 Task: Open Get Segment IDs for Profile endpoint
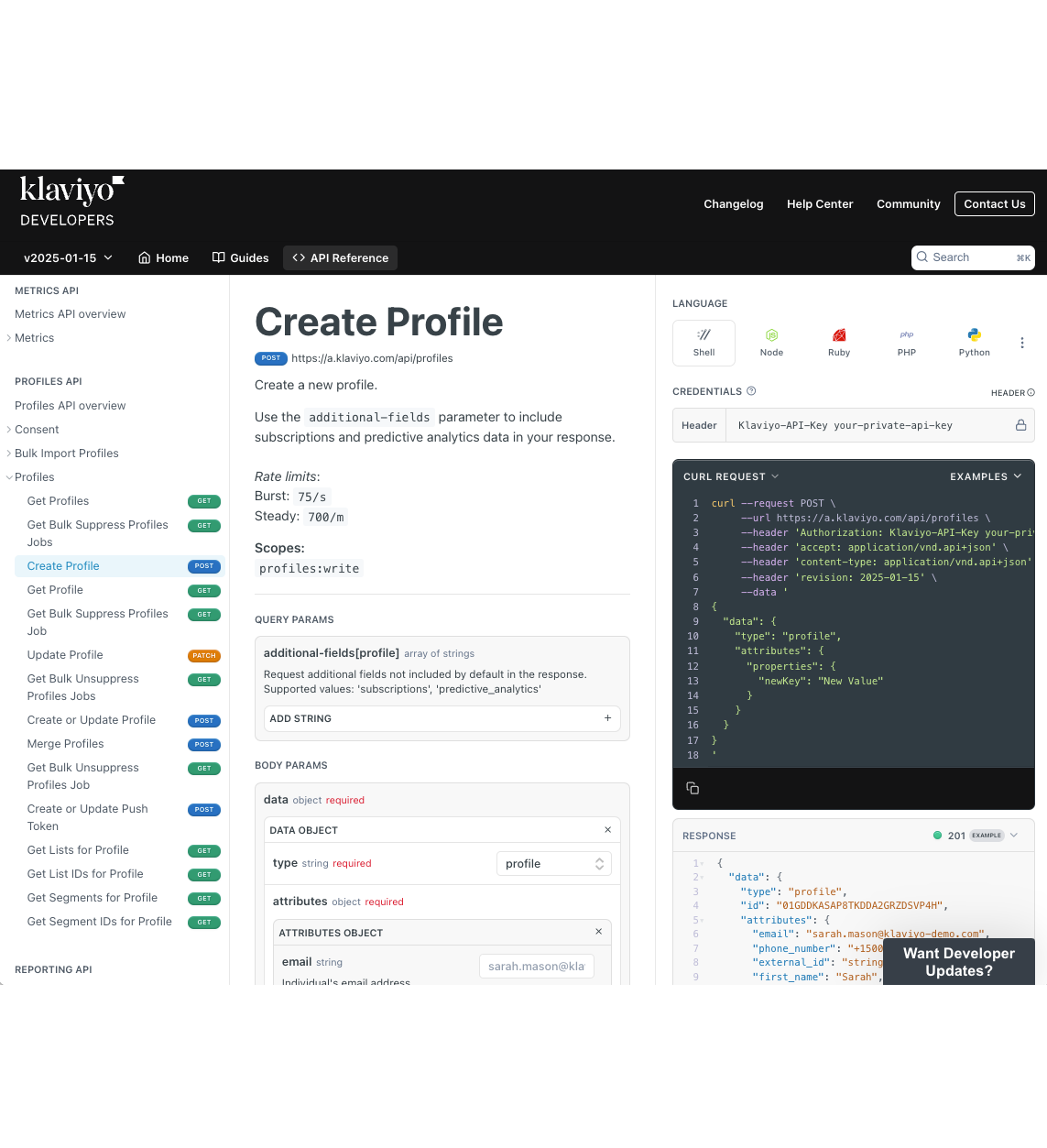120,922
